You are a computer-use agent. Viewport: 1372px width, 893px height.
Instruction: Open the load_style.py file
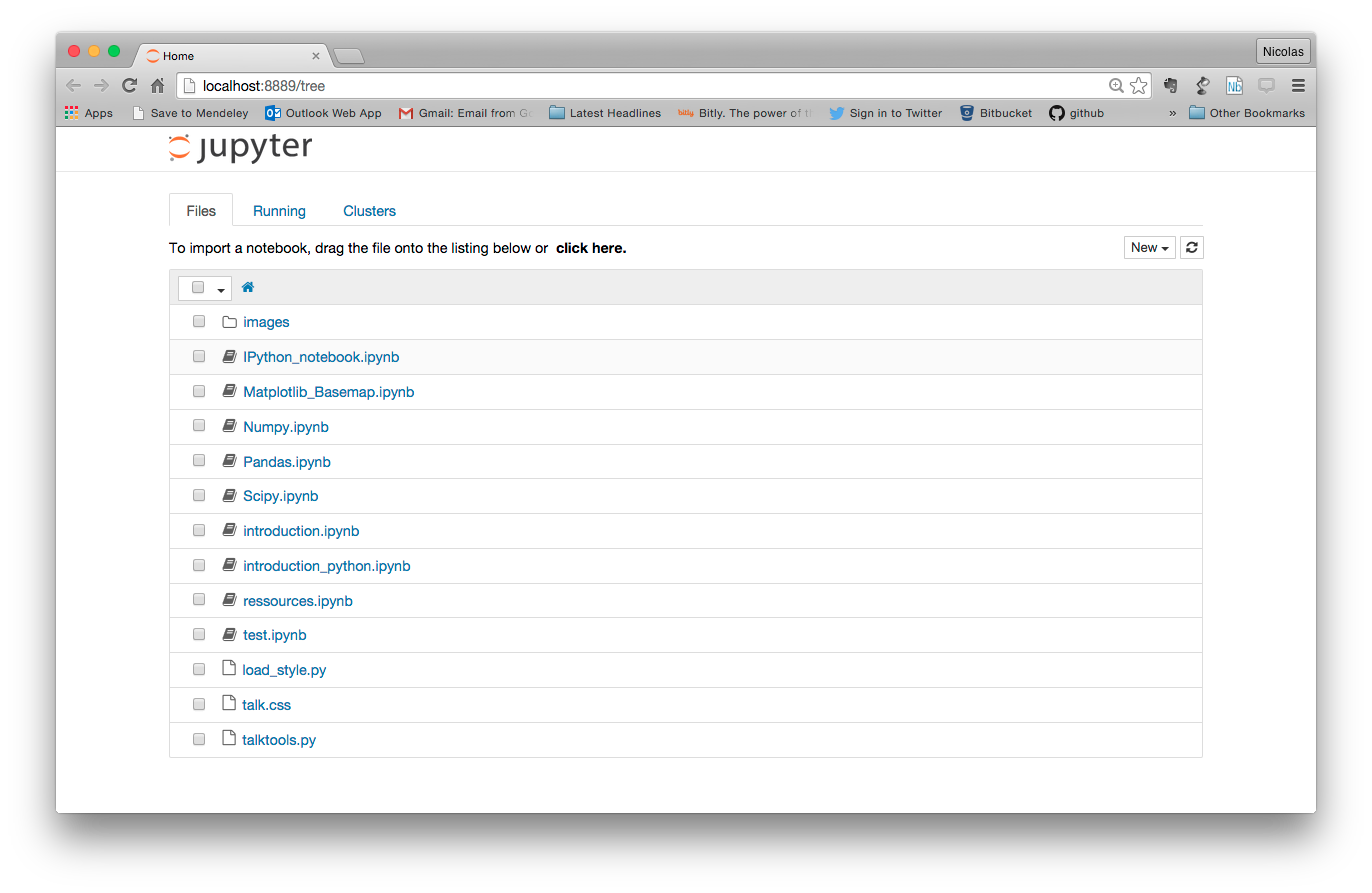[x=284, y=670]
